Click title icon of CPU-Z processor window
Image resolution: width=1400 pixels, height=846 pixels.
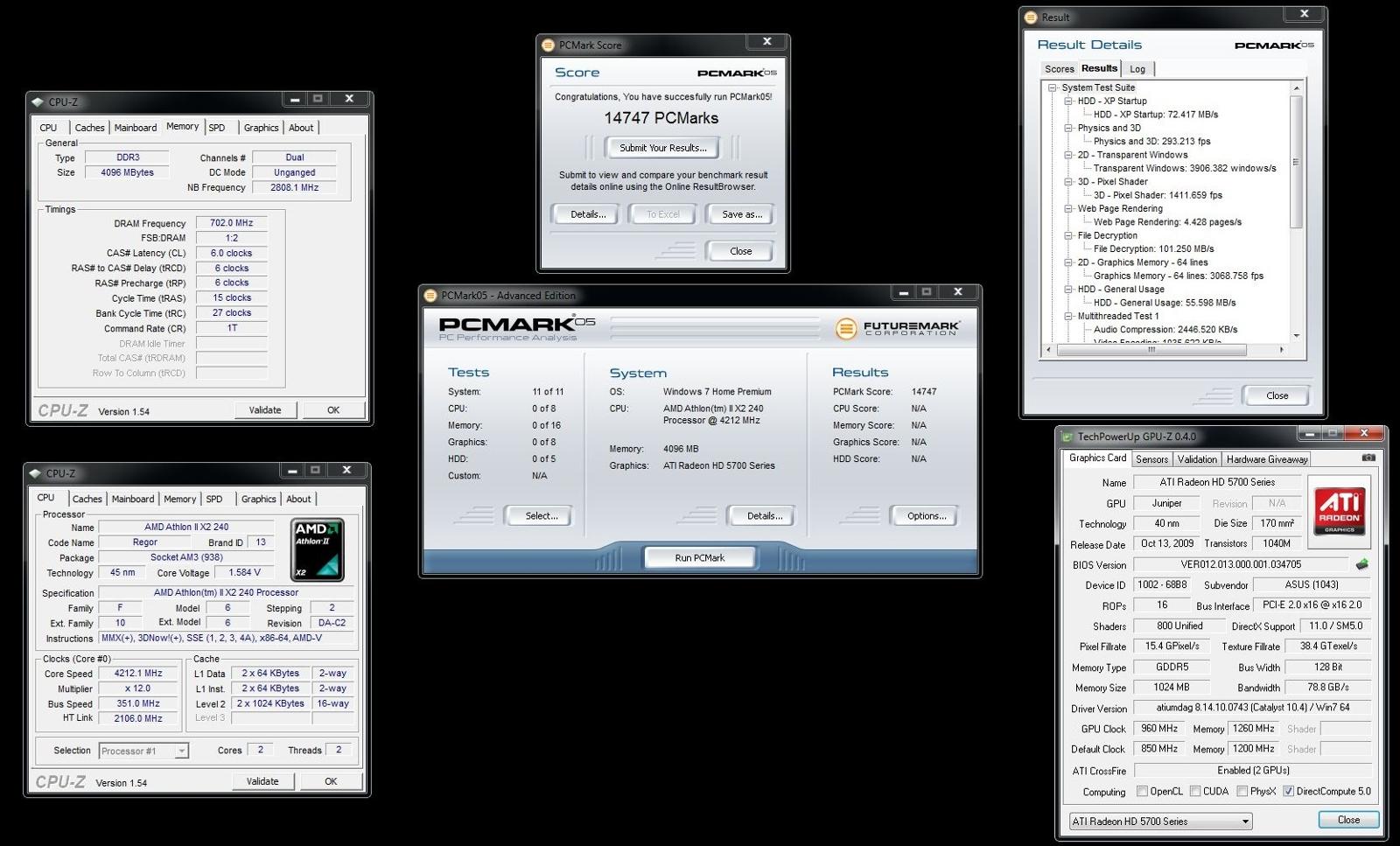35,473
